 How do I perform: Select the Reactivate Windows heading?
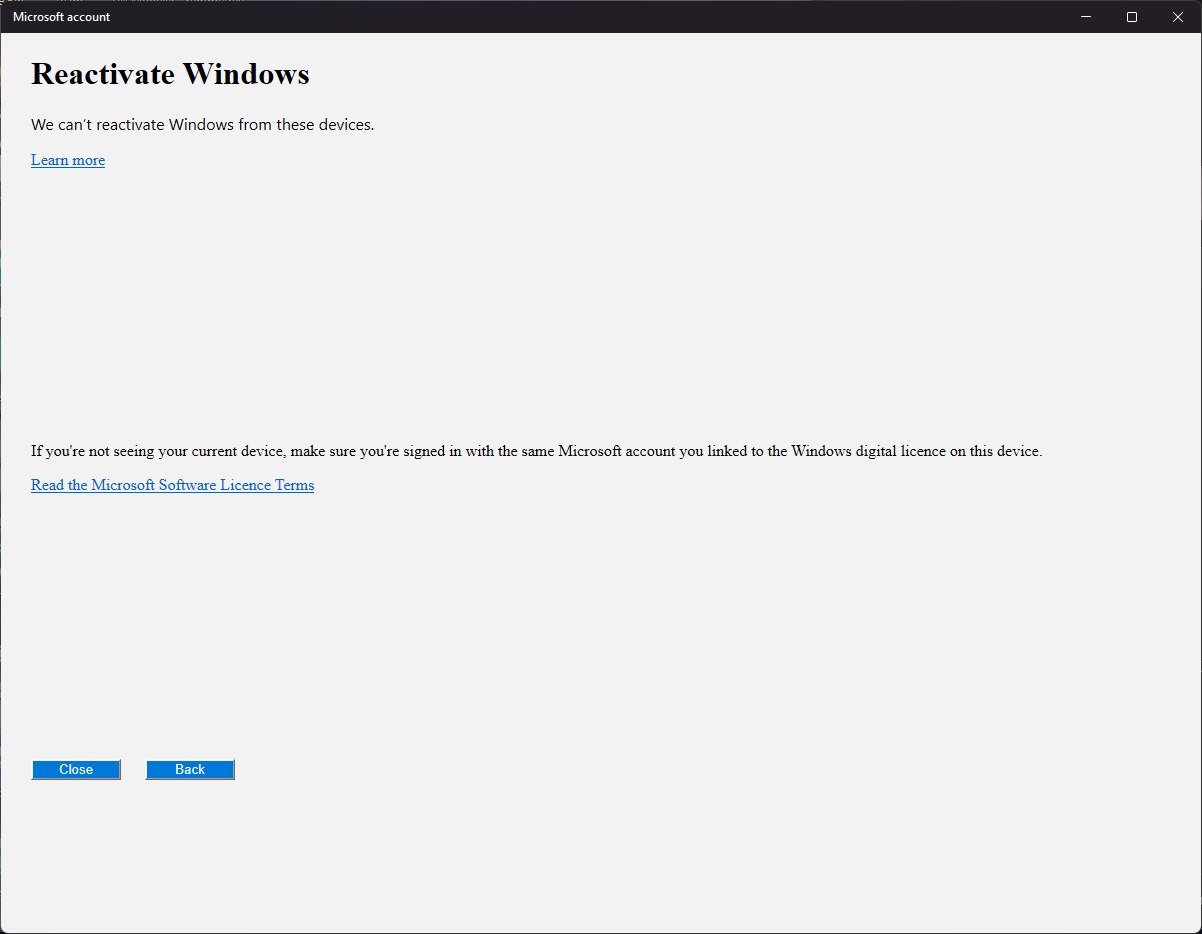coord(170,74)
